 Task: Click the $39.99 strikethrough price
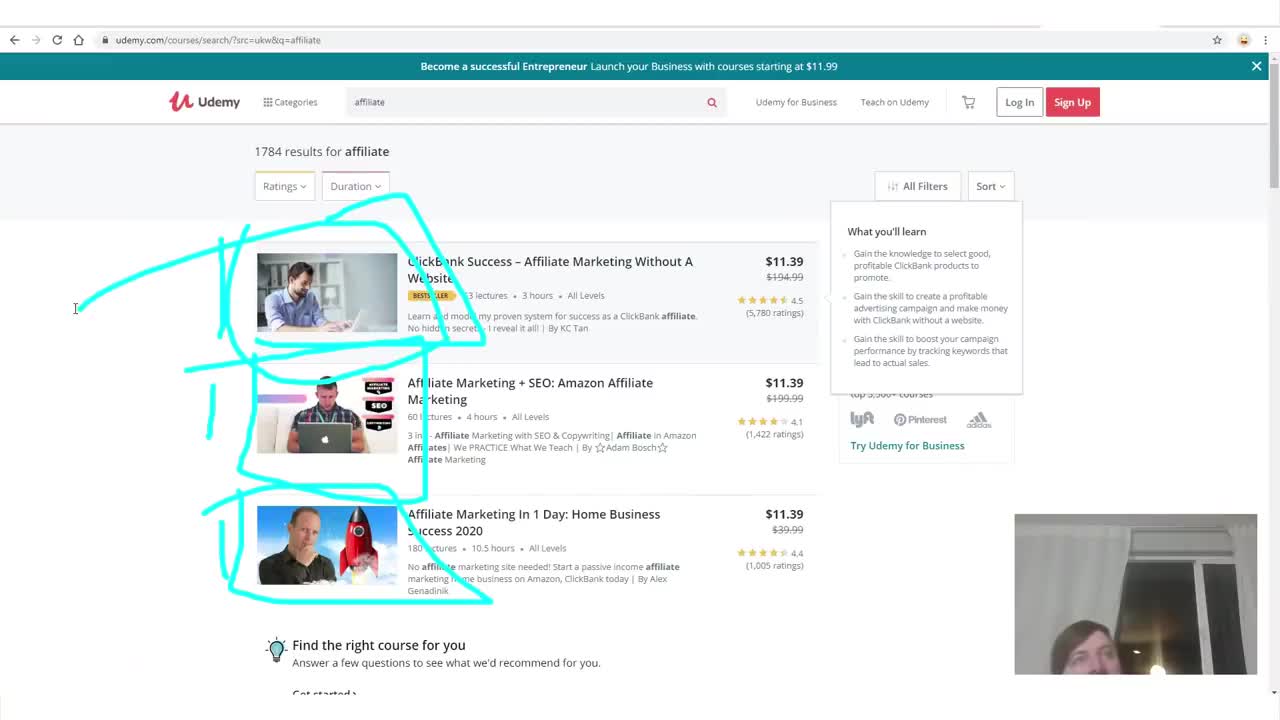click(787, 530)
